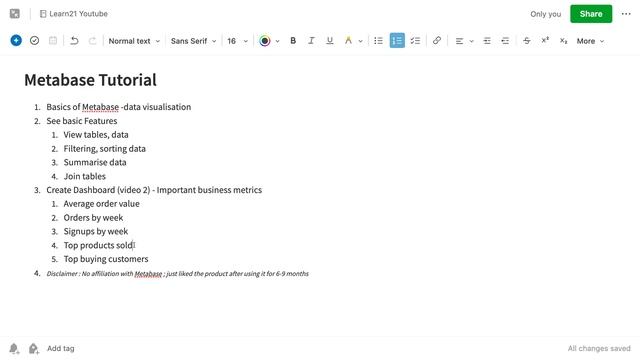The image size is (640, 360).
Task: Click the 'Top buying customers' sub-item
Action: [x=106, y=259]
